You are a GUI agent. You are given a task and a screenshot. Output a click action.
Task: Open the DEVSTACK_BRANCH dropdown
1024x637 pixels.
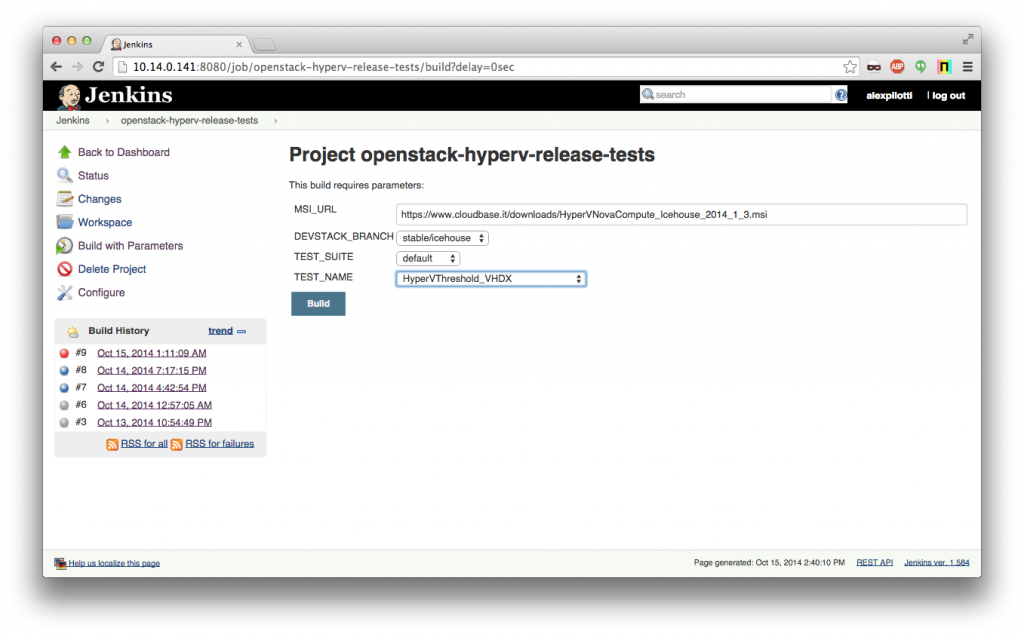point(442,238)
